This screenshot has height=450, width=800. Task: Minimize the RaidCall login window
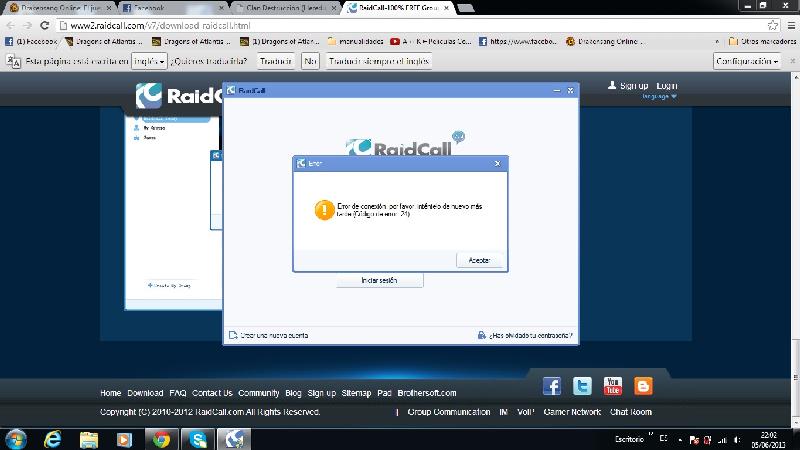[557, 90]
